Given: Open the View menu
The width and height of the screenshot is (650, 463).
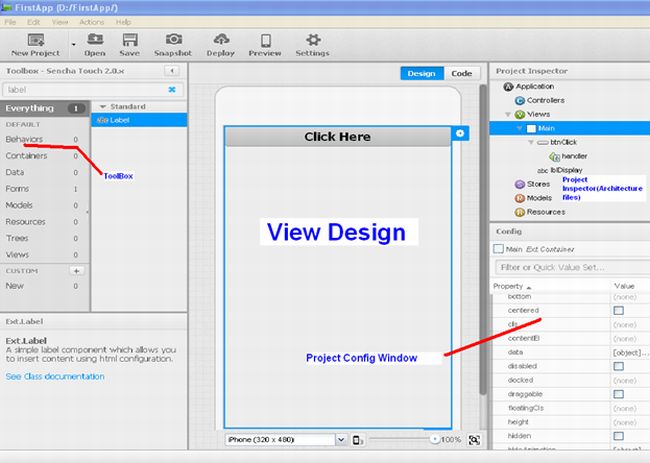Looking at the screenshot, I should (60, 22).
